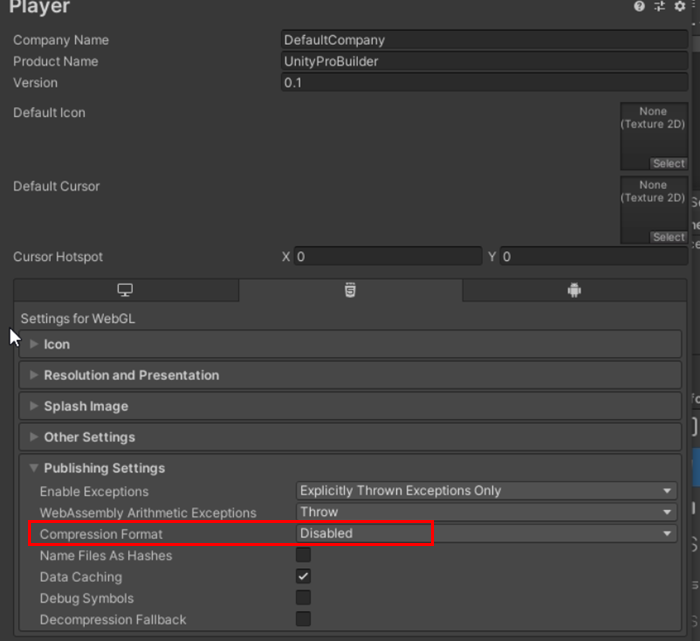The width and height of the screenshot is (700, 641).
Task: Click the 'Version' label
Action: (35, 83)
